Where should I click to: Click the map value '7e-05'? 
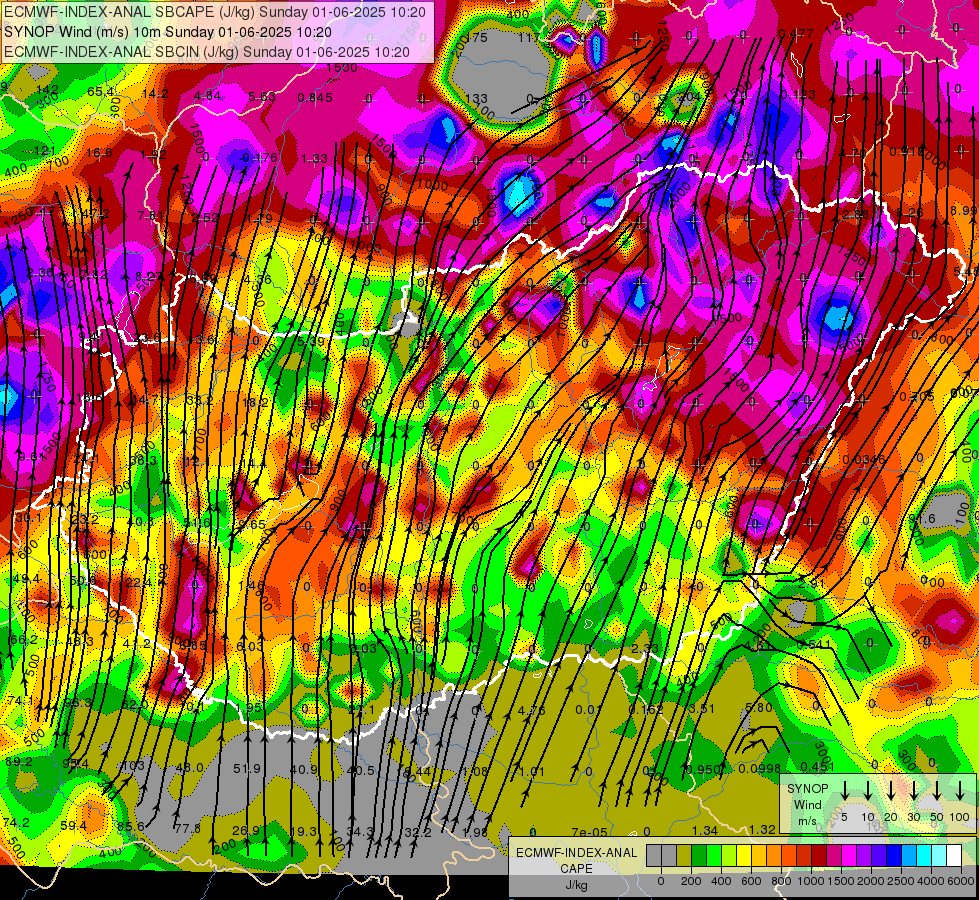coord(589,832)
